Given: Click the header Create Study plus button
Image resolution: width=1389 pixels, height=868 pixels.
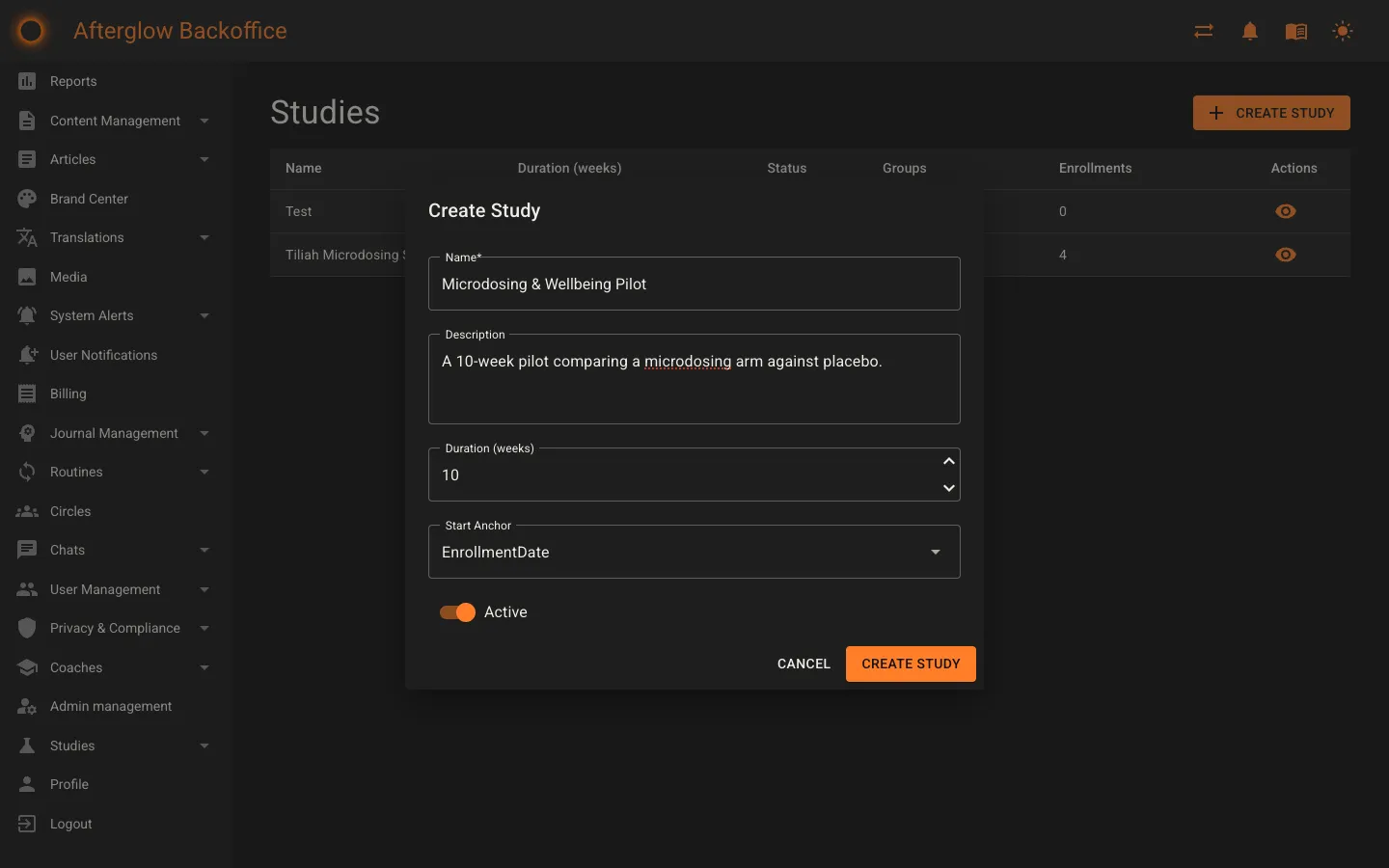Looking at the screenshot, I should [x=1271, y=113].
